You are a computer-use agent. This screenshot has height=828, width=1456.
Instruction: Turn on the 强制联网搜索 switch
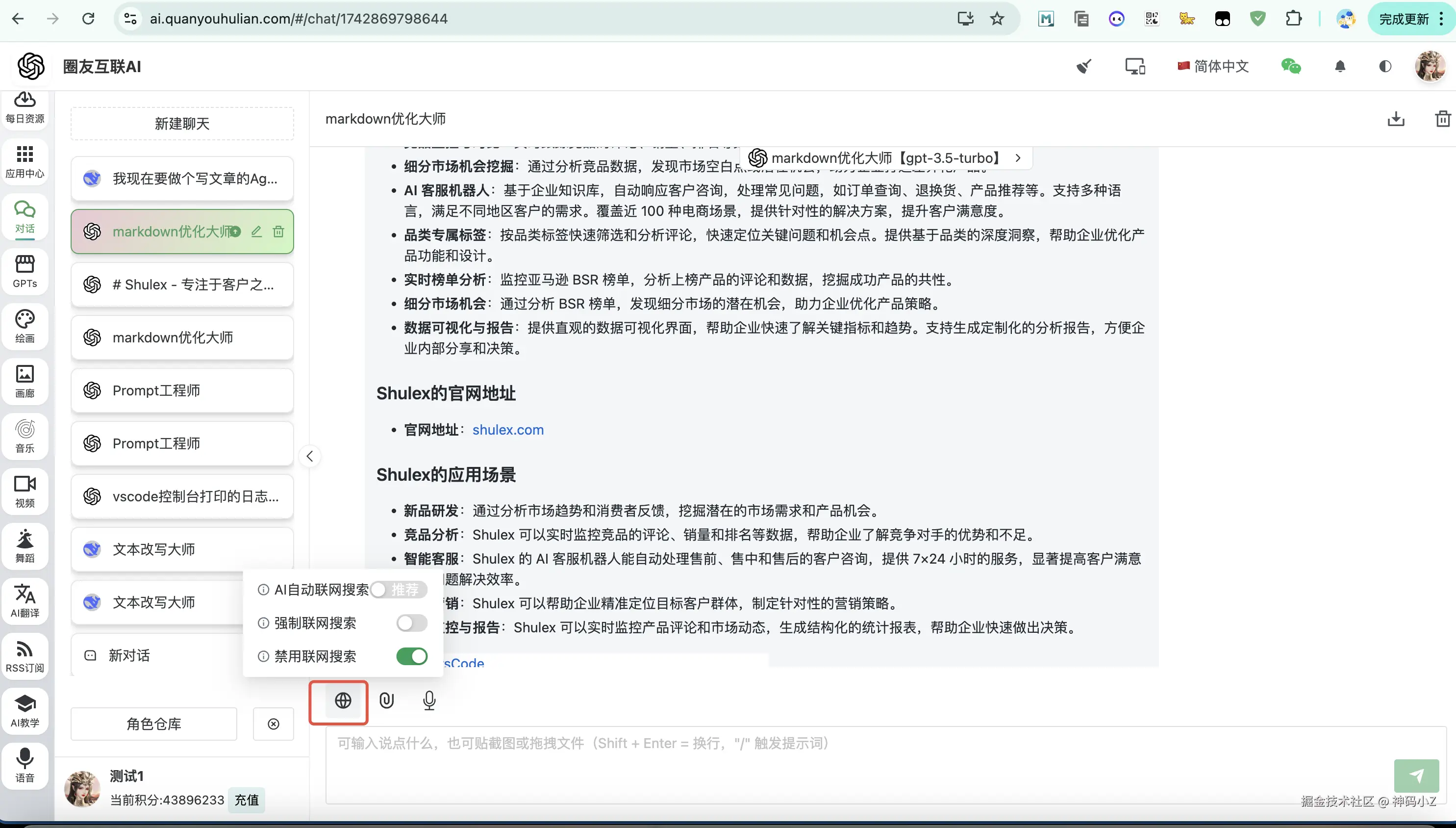411,623
